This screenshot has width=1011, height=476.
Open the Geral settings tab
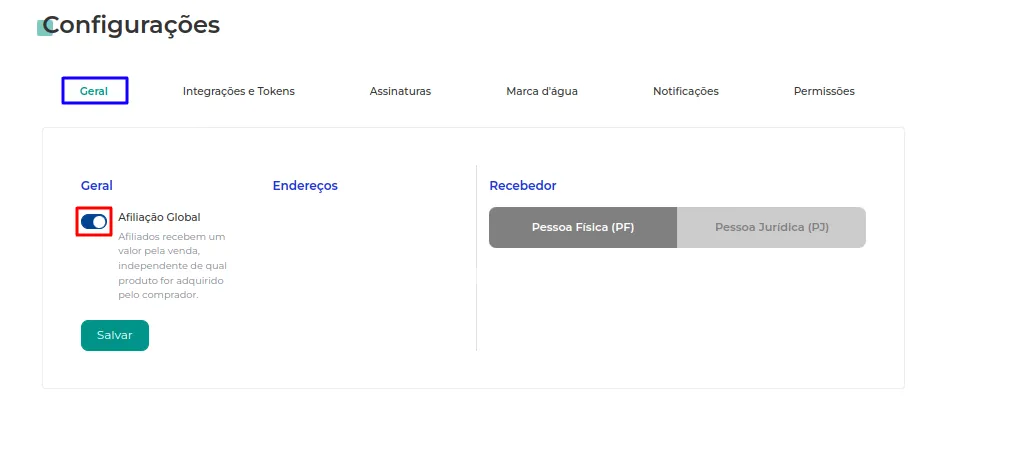[x=94, y=91]
